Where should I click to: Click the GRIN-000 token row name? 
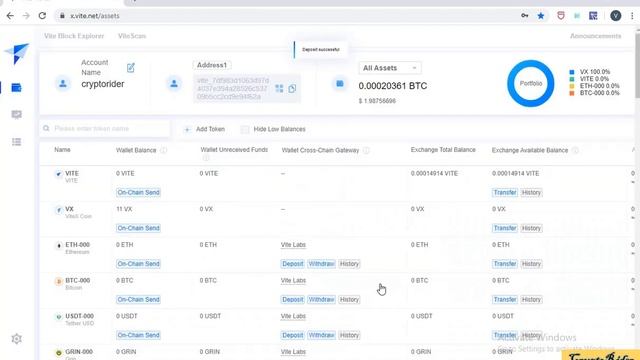point(79,352)
